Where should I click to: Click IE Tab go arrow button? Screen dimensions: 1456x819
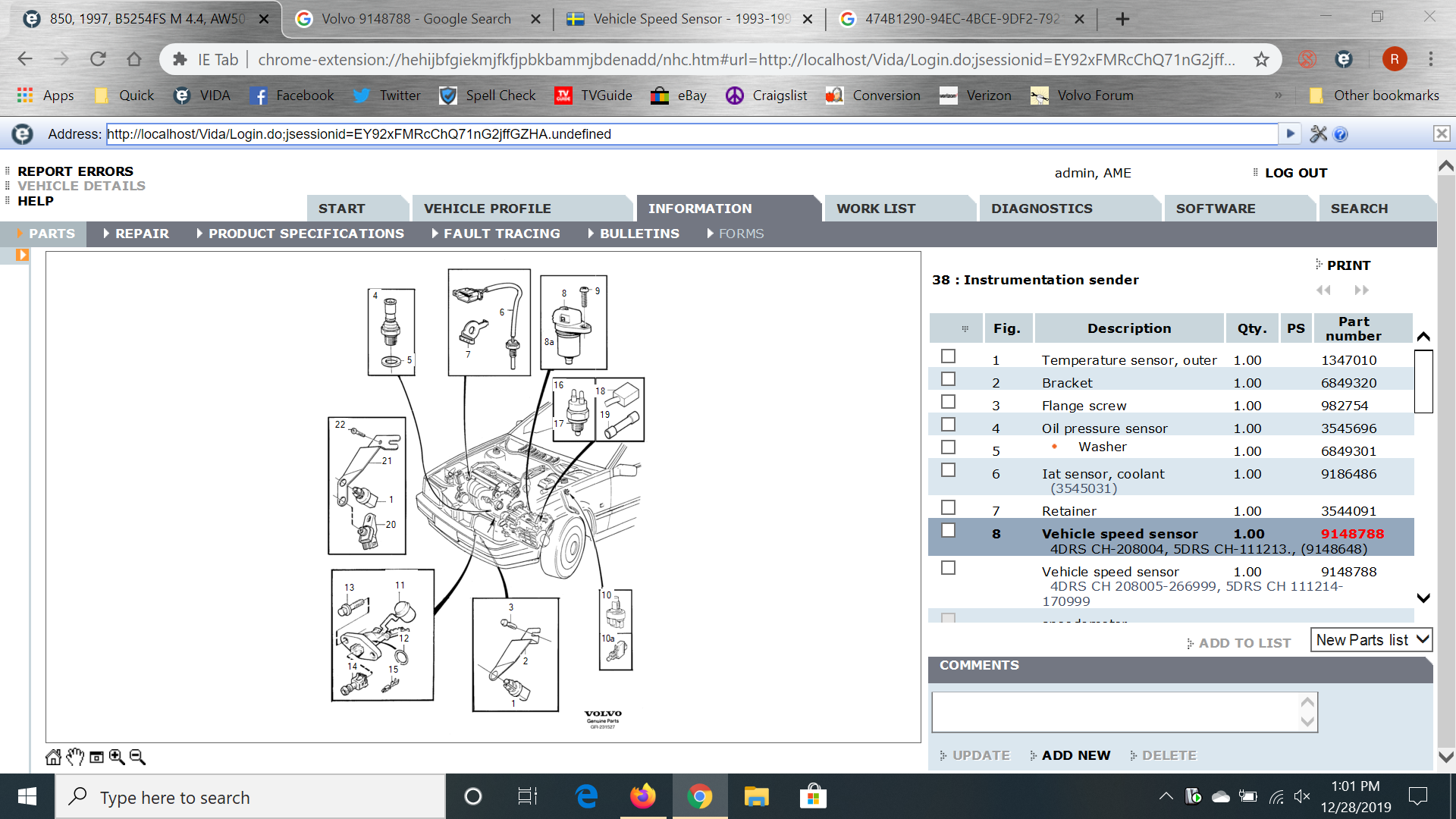tap(1290, 134)
